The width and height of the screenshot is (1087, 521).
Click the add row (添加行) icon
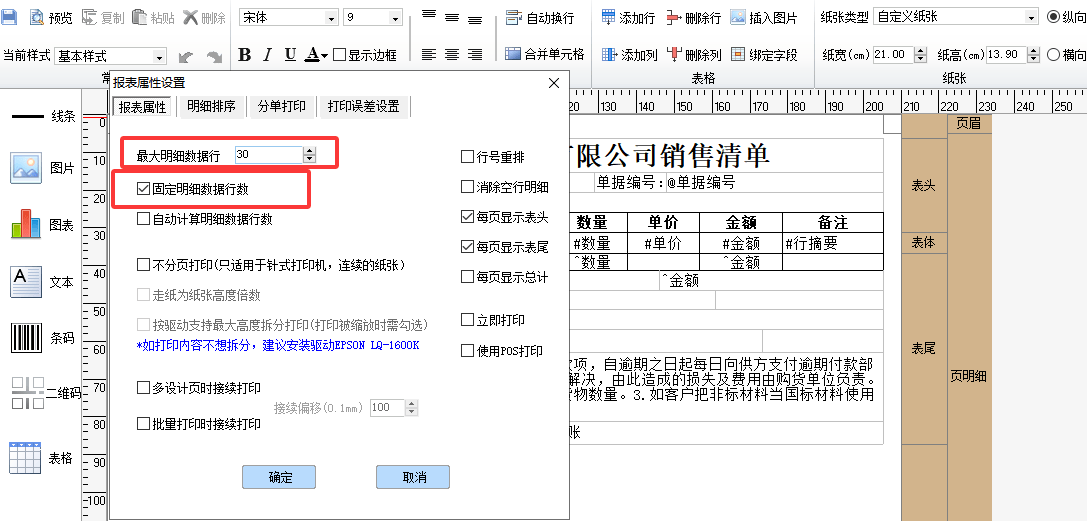point(609,18)
